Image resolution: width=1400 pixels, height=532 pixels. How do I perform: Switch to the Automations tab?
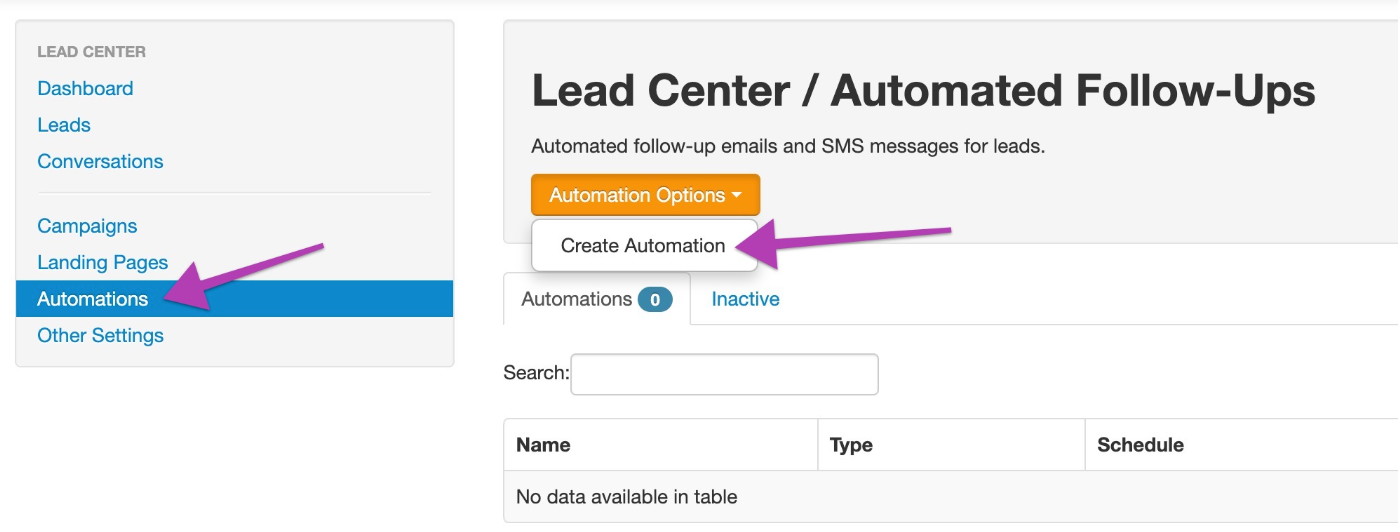click(596, 299)
